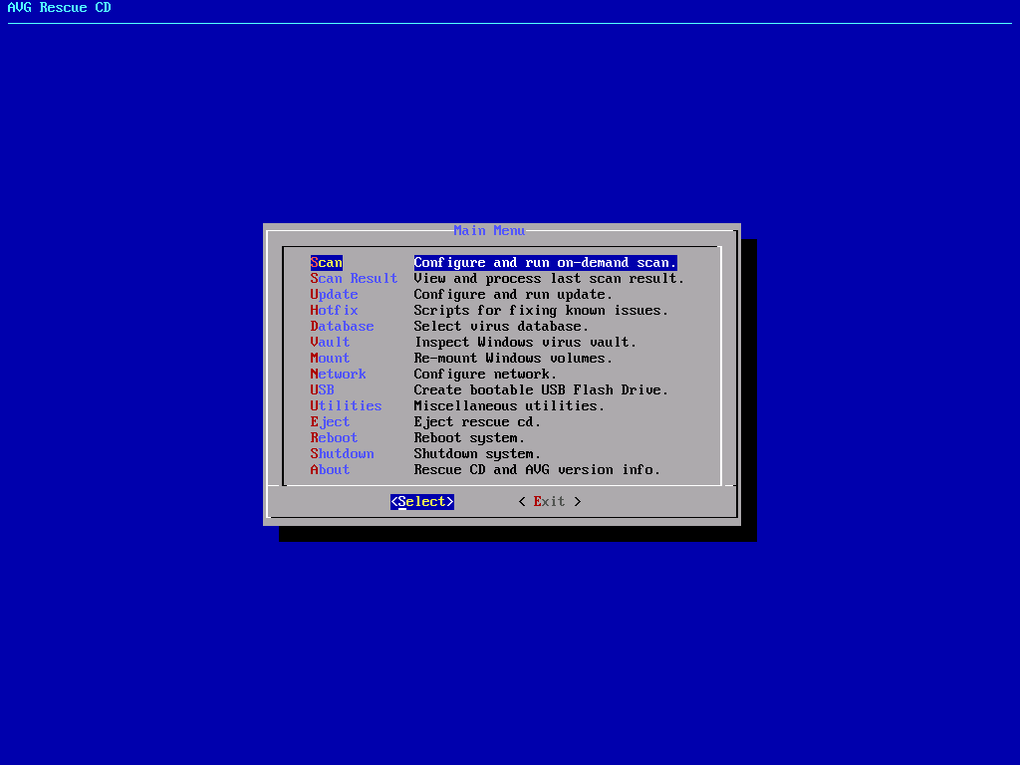This screenshot has height=765, width=1020.
Task: Click 'Rescue CD and AVG version info.' text
Action: point(537,470)
